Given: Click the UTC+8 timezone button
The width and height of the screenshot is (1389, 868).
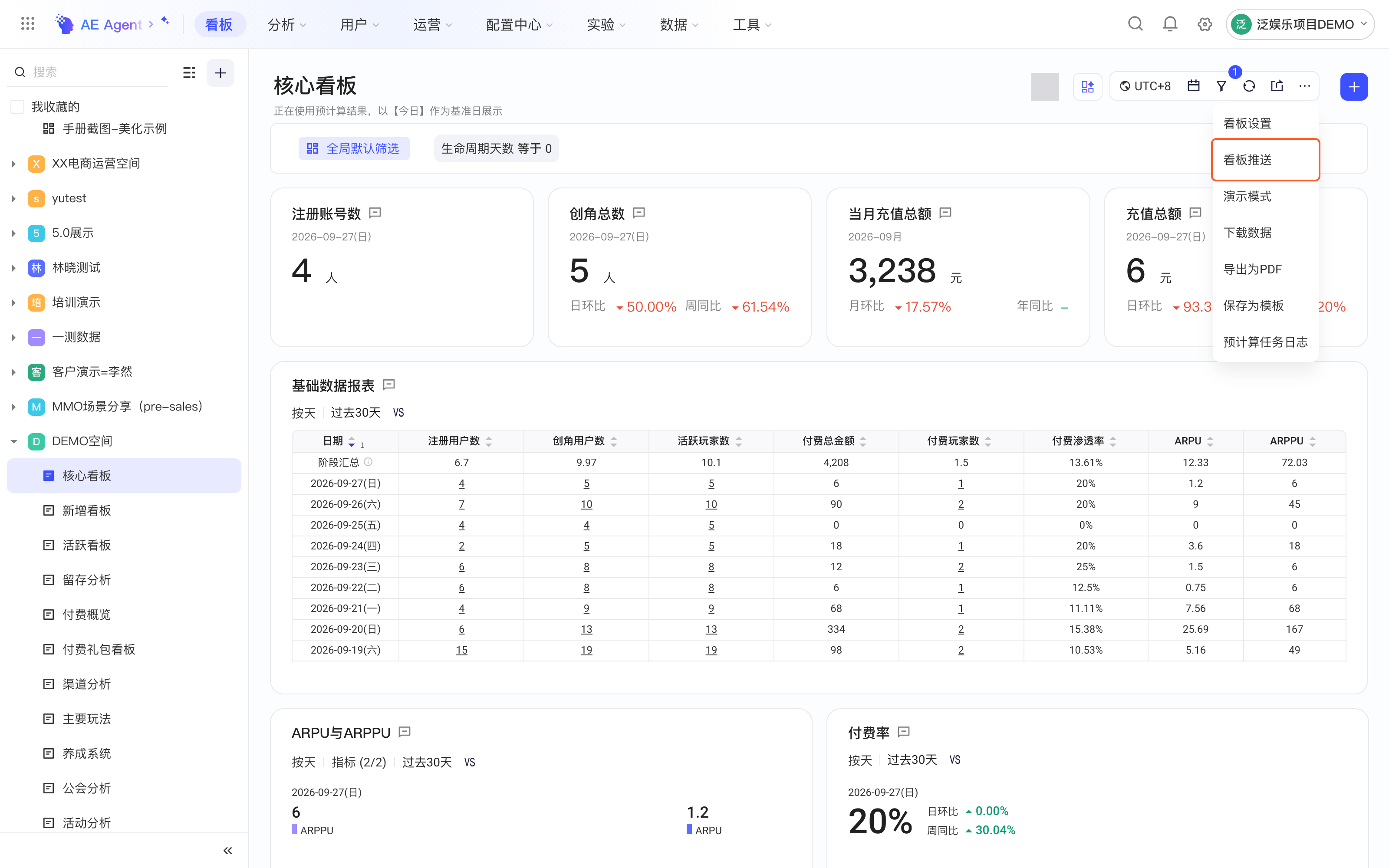Looking at the screenshot, I should tap(1145, 86).
